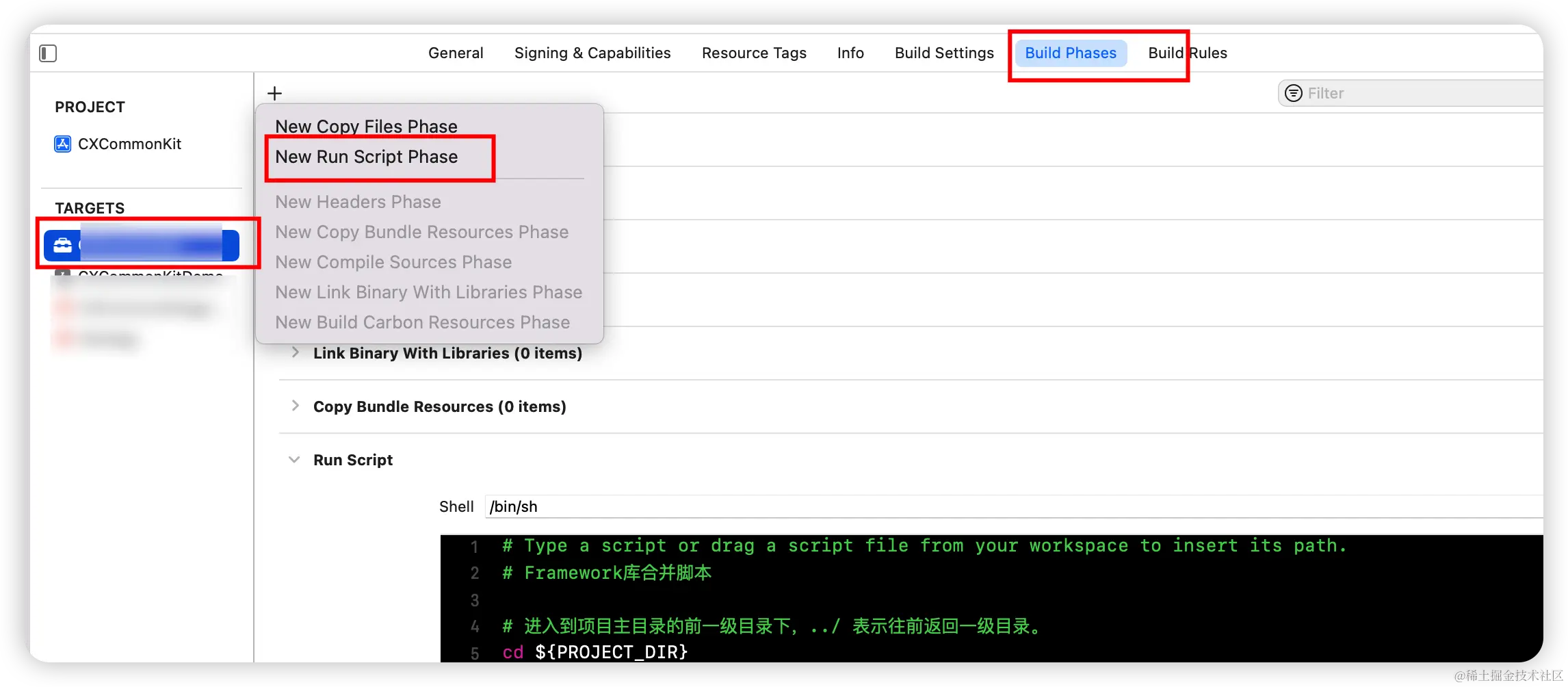This screenshot has height=687, width=1568.
Task: Go to the Resource Tags tab
Action: click(754, 53)
